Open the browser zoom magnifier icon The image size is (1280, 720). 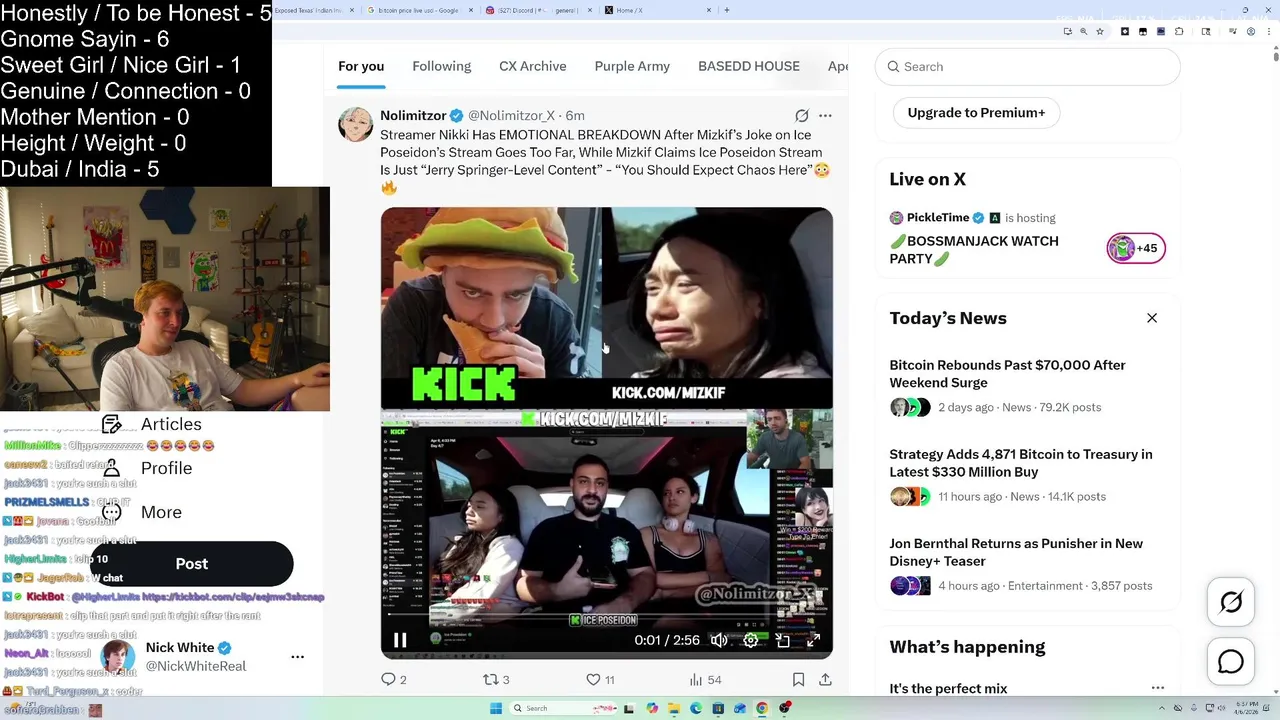point(1083,31)
